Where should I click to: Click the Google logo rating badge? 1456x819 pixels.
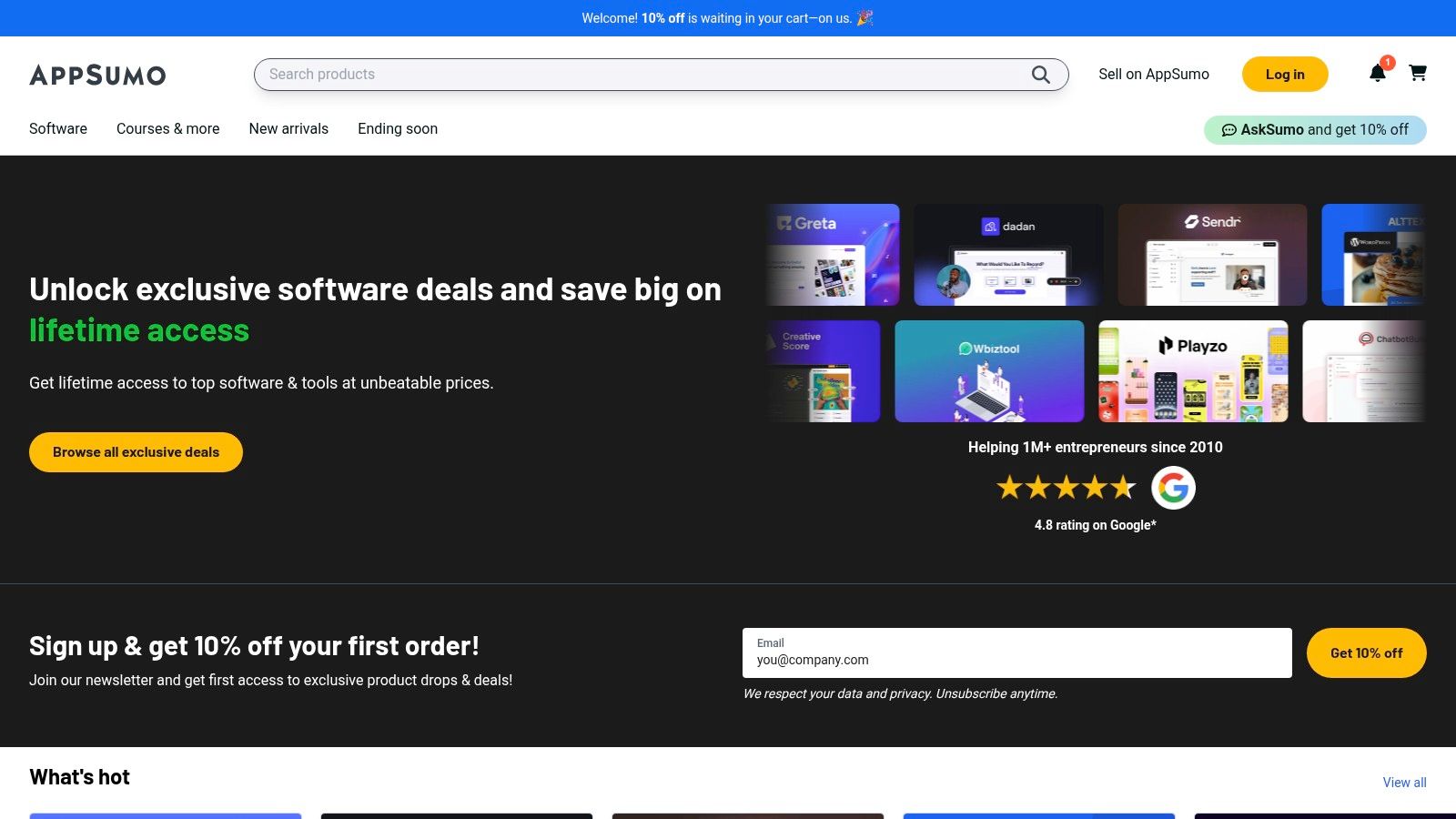coord(1173,488)
